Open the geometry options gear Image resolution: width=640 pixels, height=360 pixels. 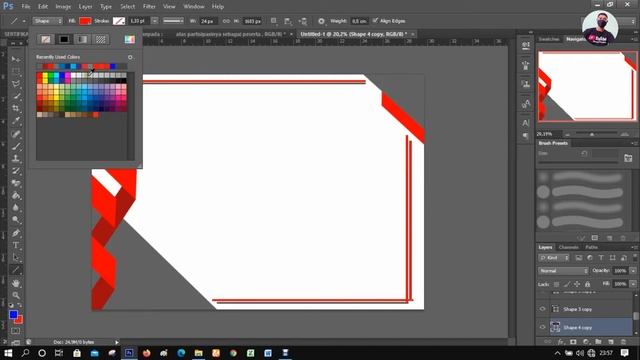(321, 21)
